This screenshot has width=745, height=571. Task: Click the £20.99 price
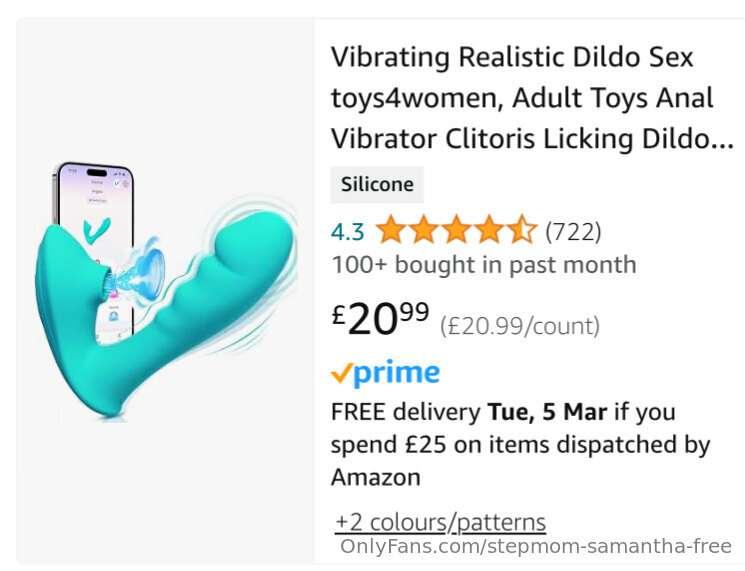381,318
